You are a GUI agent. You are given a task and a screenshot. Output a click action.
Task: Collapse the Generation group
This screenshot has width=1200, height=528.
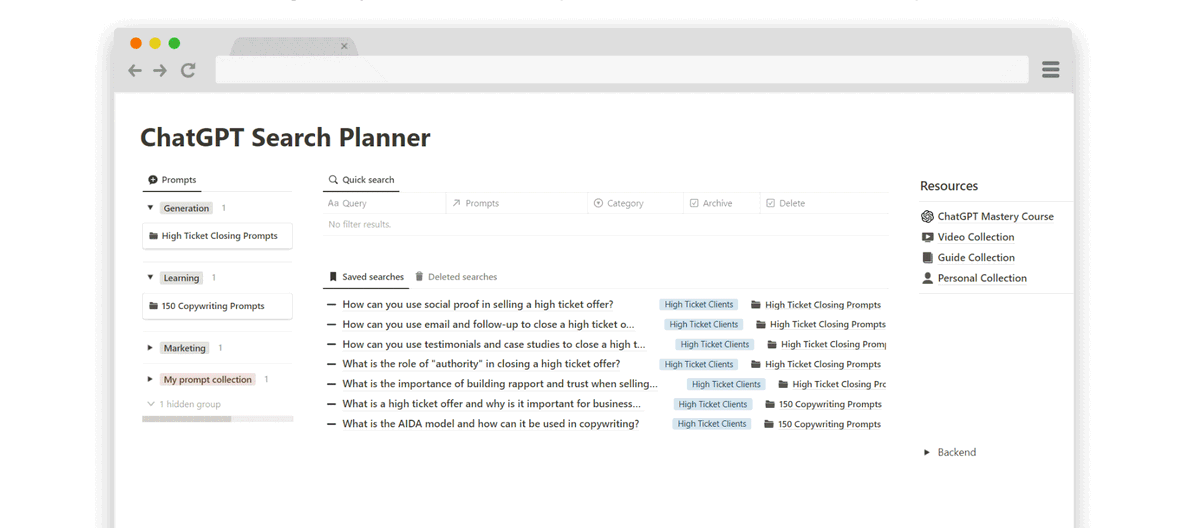pos(150,208)
